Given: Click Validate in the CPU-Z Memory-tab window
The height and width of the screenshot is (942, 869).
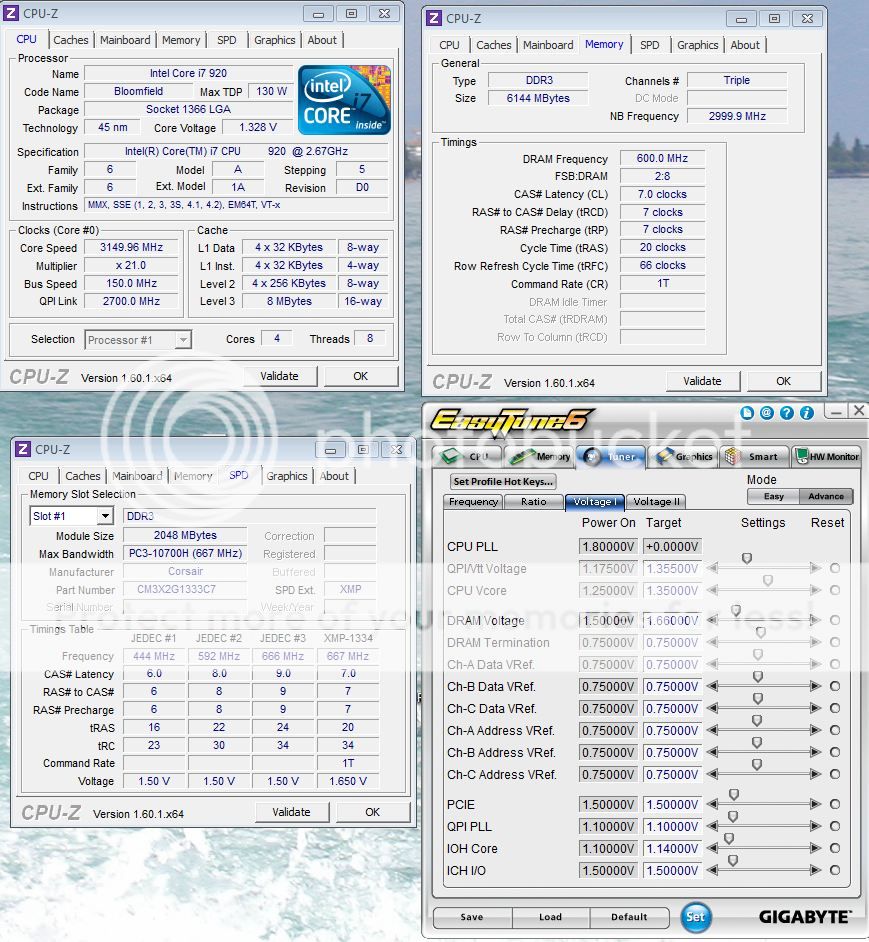Looking at the screenshot, I should pyautogui.click(x=703, y=381).
